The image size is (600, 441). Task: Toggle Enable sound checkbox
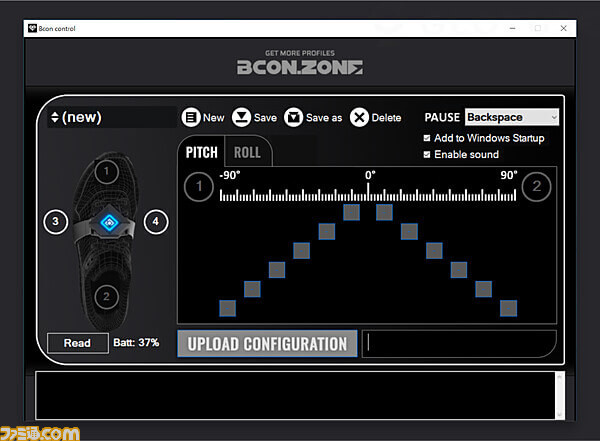tap(427, 155)
